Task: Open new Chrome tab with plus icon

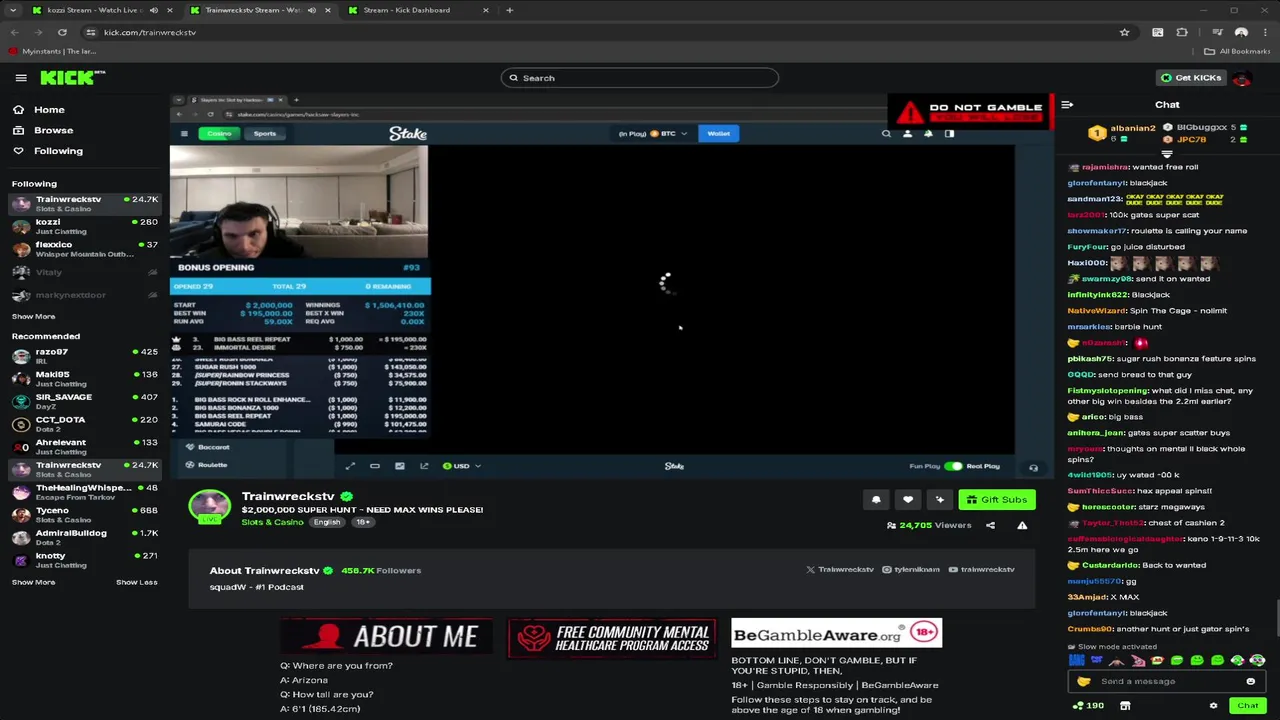Action: [509, 10]
